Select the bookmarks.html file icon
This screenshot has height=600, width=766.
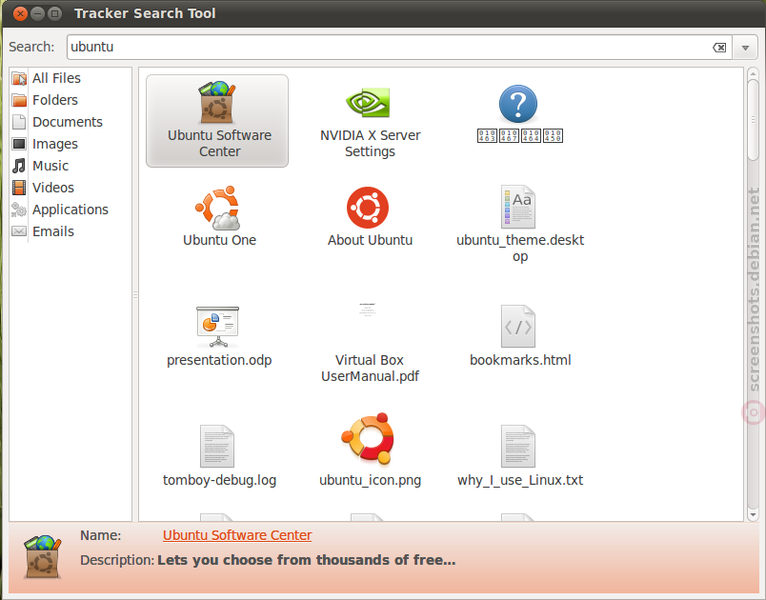[518, 326]
